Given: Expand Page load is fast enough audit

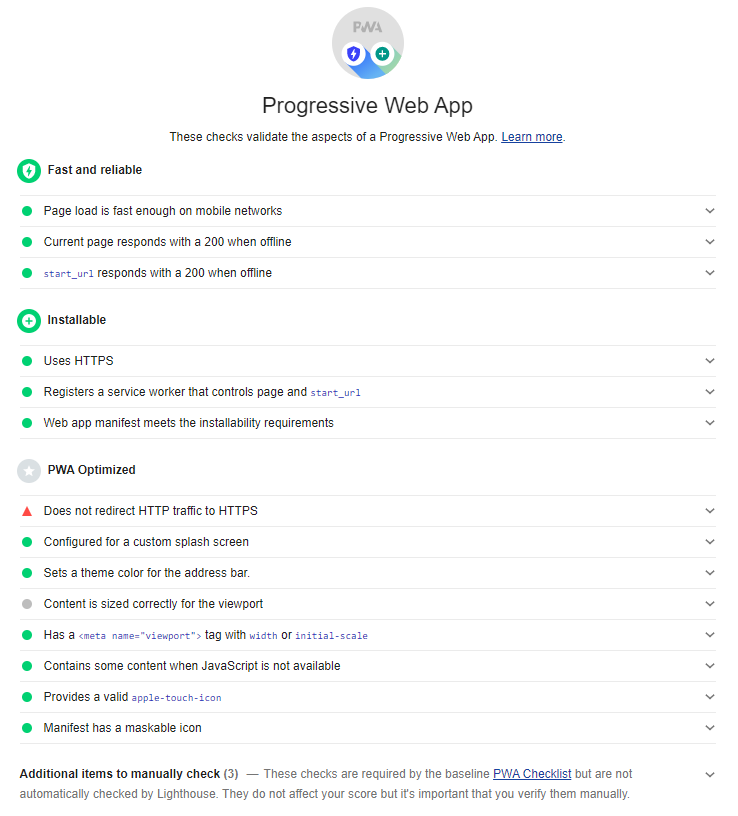Looking at the screenshot, I should point(709,211).
